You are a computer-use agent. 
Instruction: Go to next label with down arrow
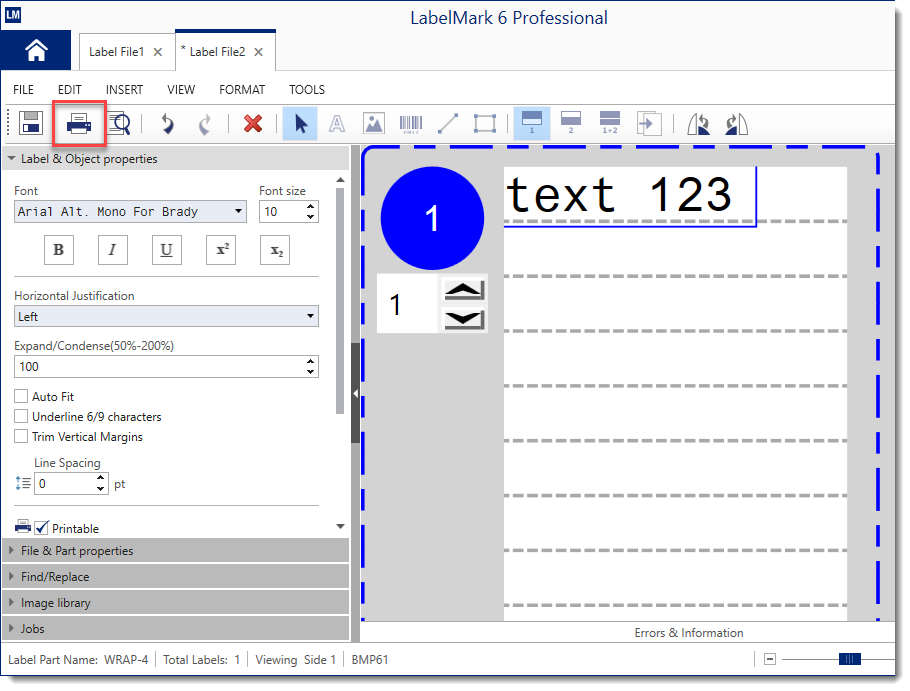pyautogui.click(x=463, y=319)
